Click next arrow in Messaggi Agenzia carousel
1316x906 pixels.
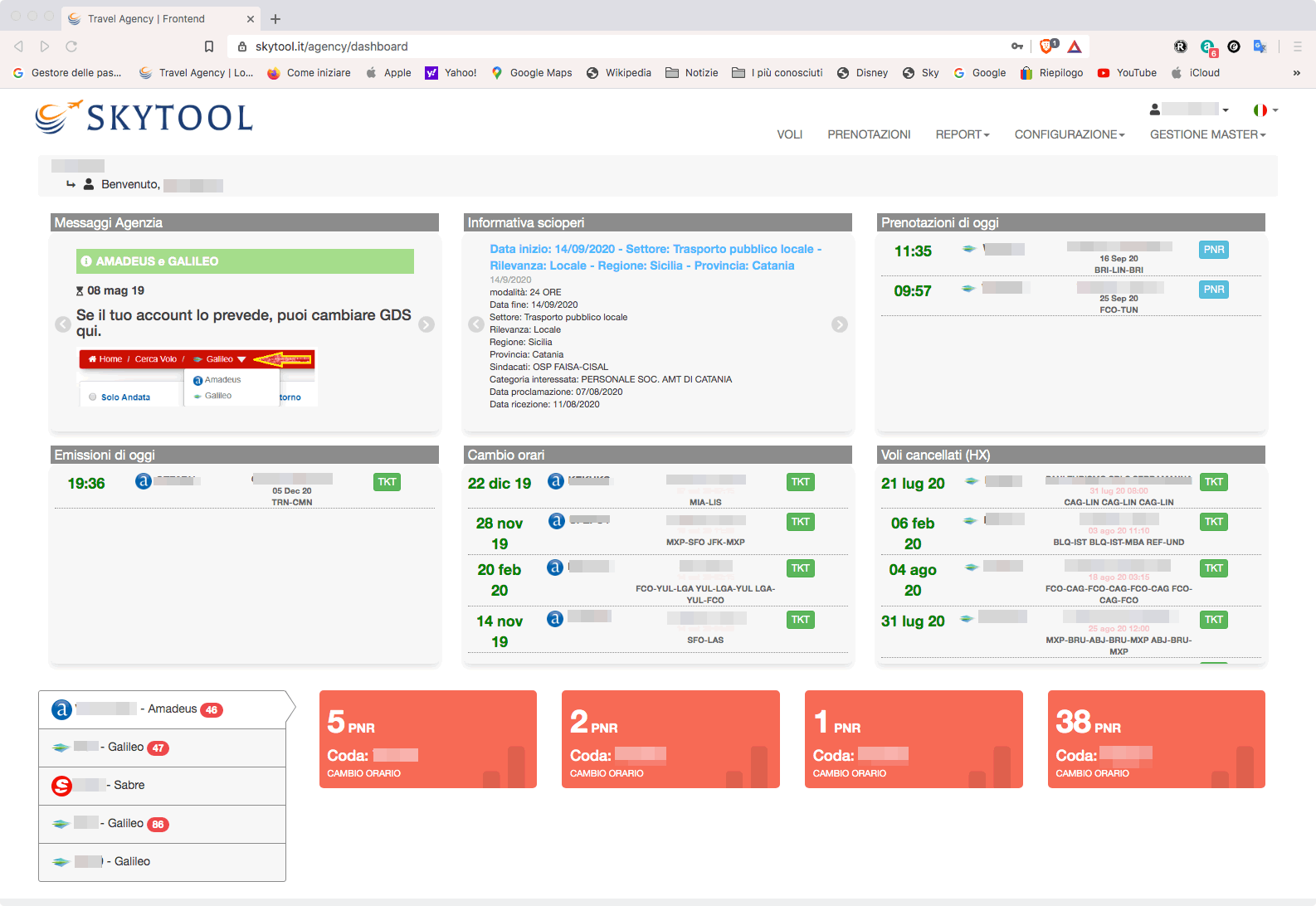pos(426,324)
